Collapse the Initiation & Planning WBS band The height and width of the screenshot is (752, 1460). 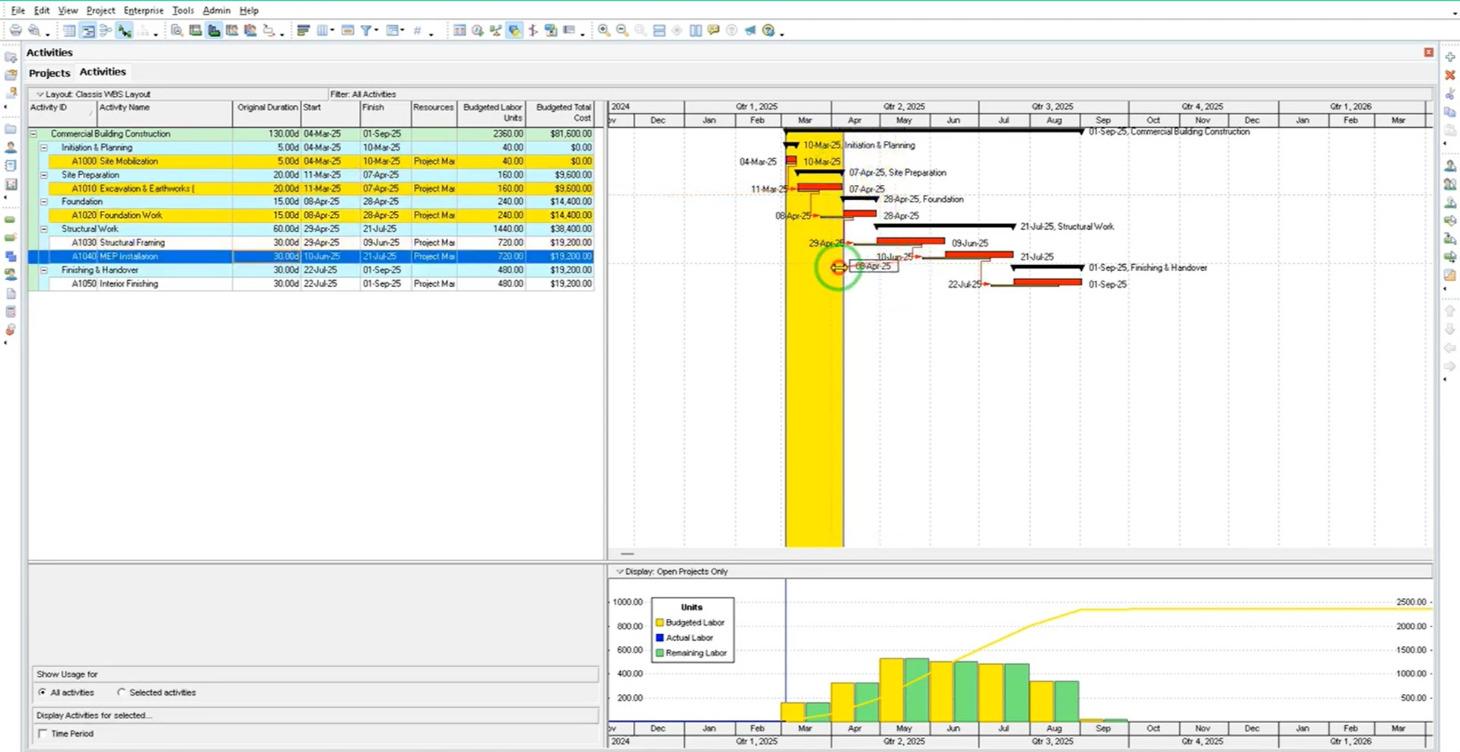pos(44,147)
